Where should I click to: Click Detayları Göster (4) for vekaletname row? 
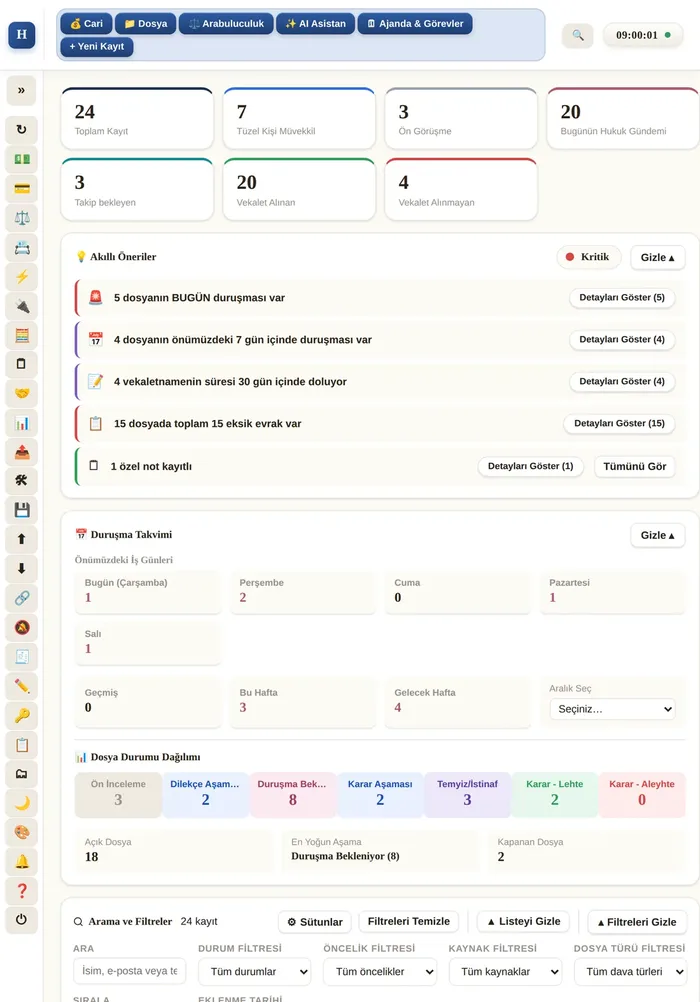tap(622, 382)
